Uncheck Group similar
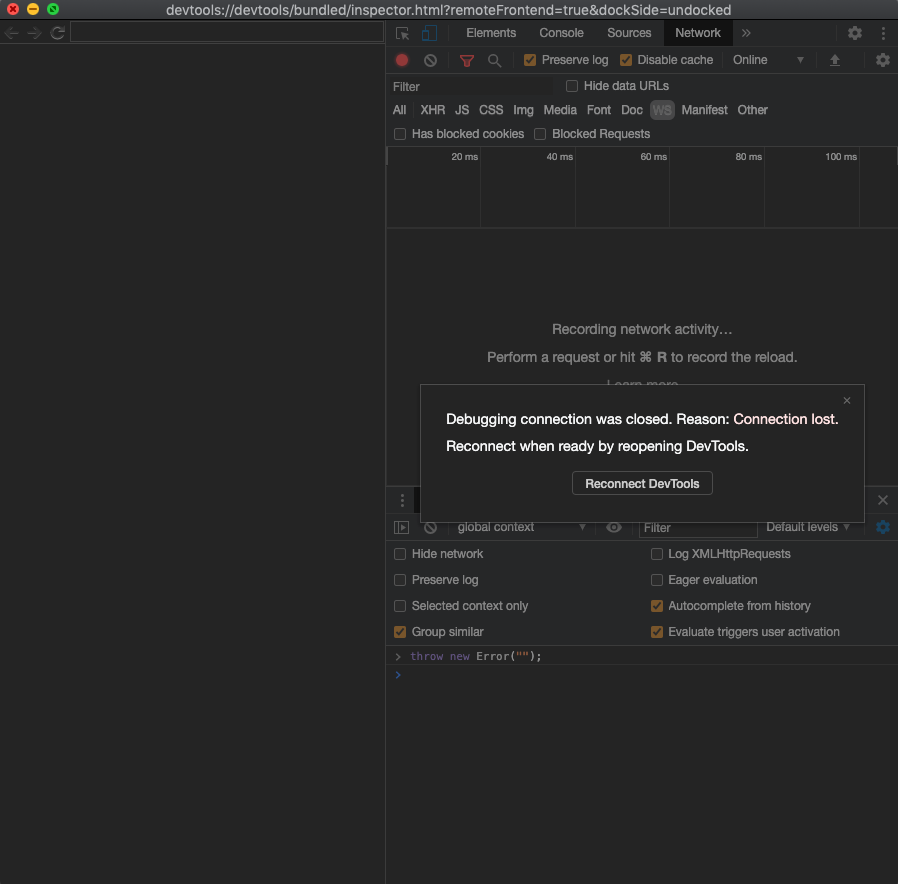 click(400, 632)
